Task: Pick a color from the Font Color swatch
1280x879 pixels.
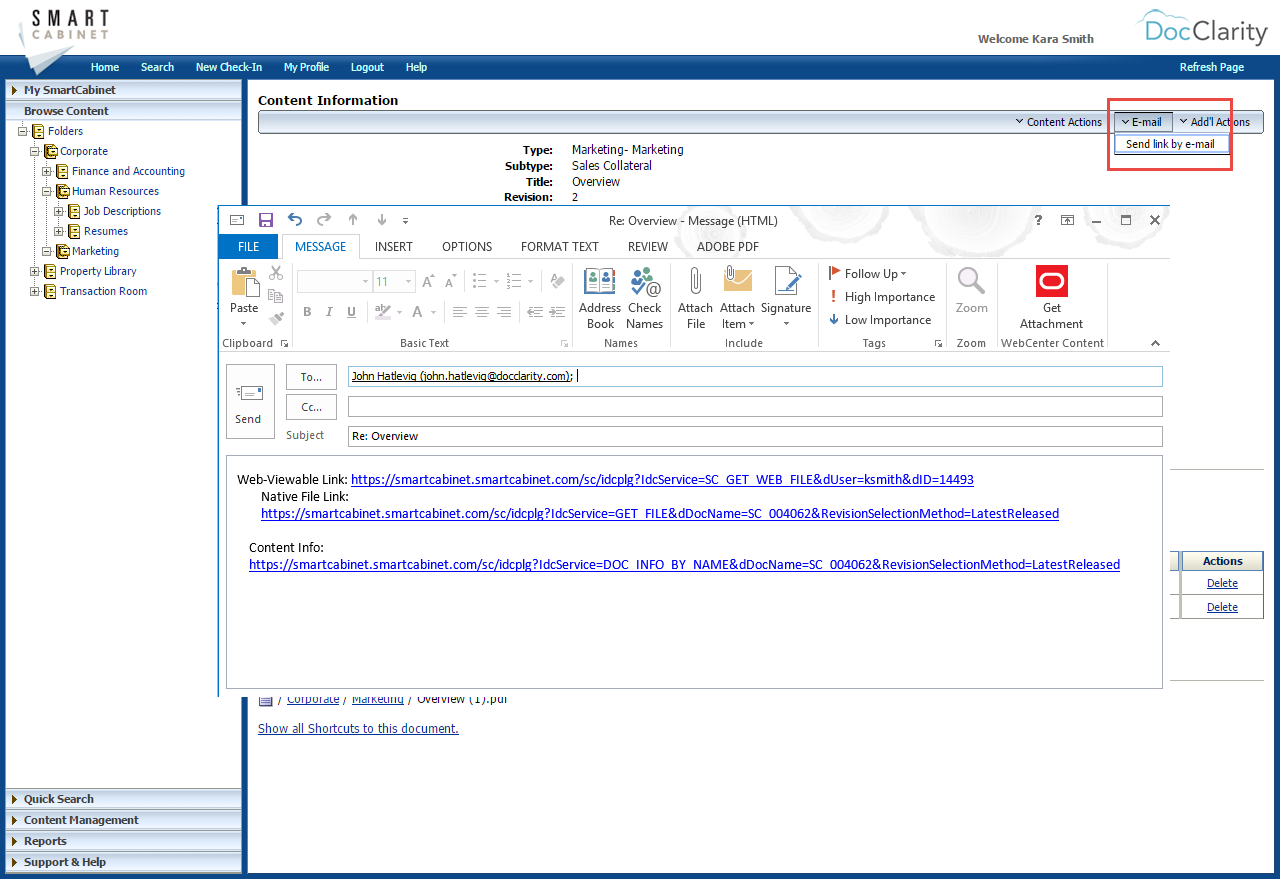Action: [x=416, y=312]
